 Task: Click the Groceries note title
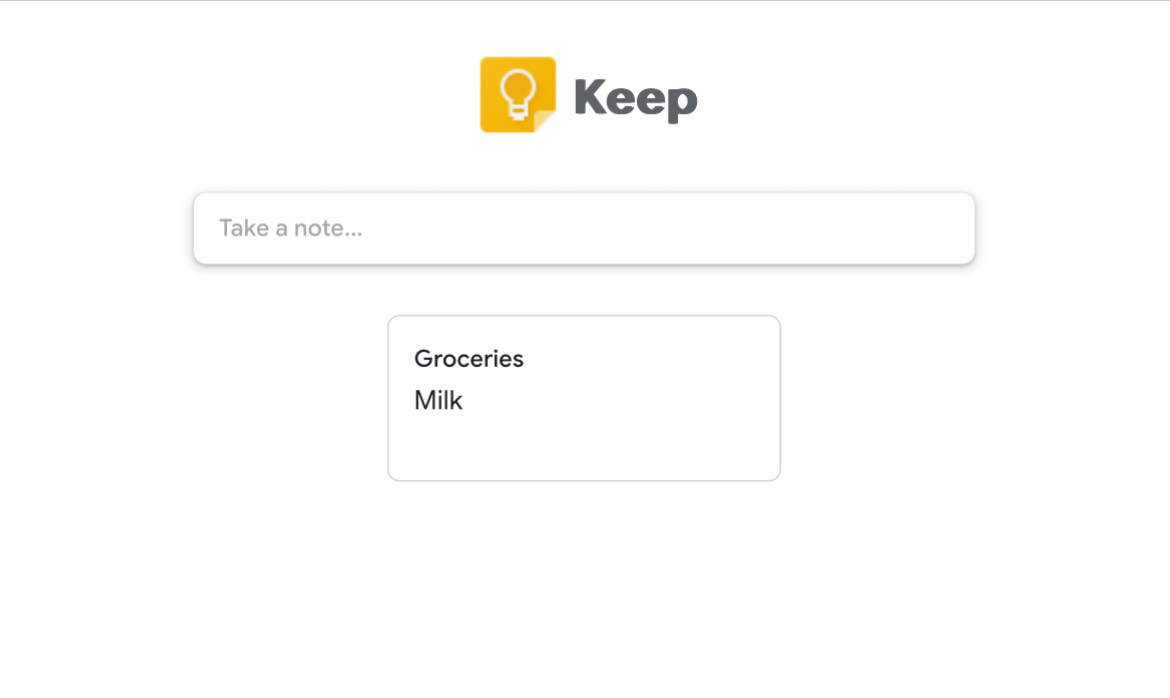point(469,359)
